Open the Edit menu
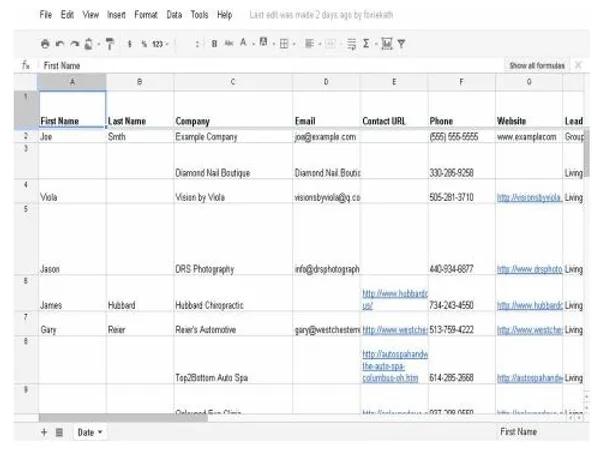Screen dimensions: 600x452 (67, 15)
